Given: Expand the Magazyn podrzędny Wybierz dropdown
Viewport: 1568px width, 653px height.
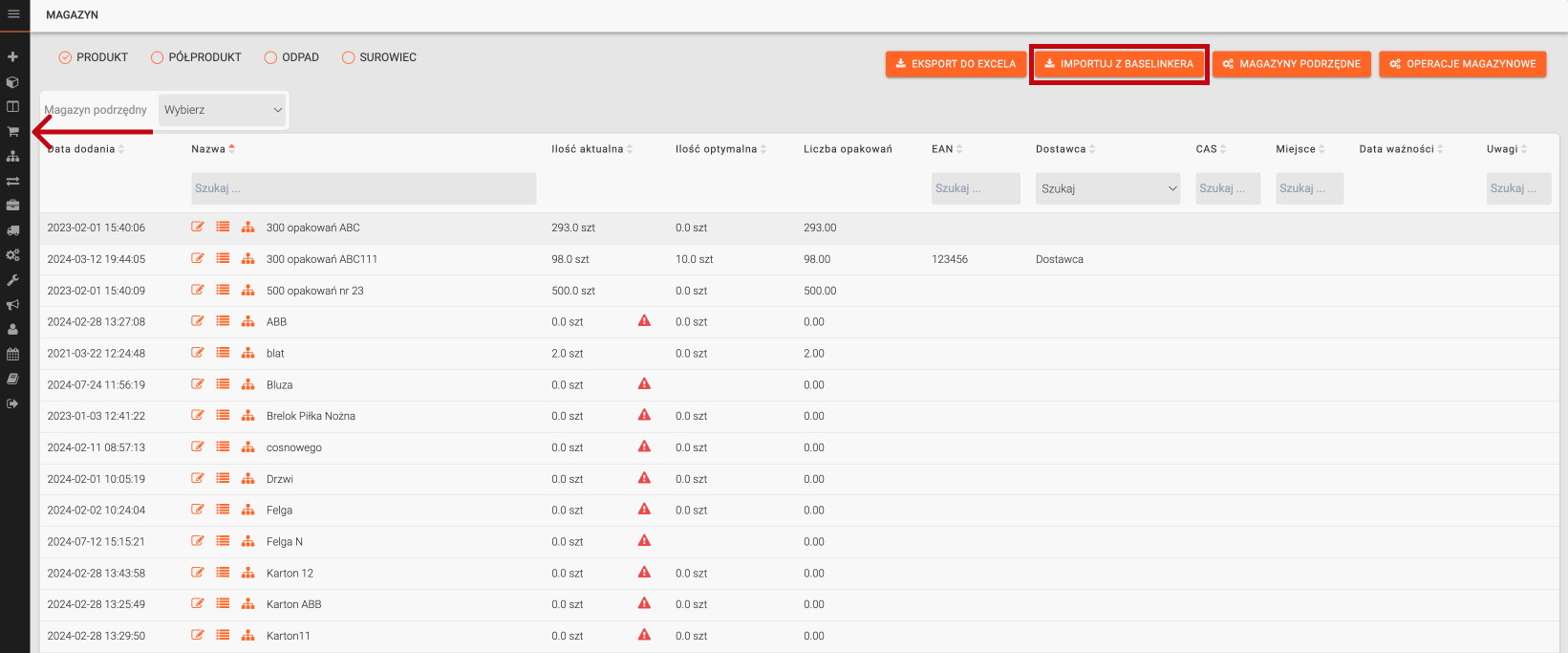Looking at the screenshot, I should coord(223,110).
